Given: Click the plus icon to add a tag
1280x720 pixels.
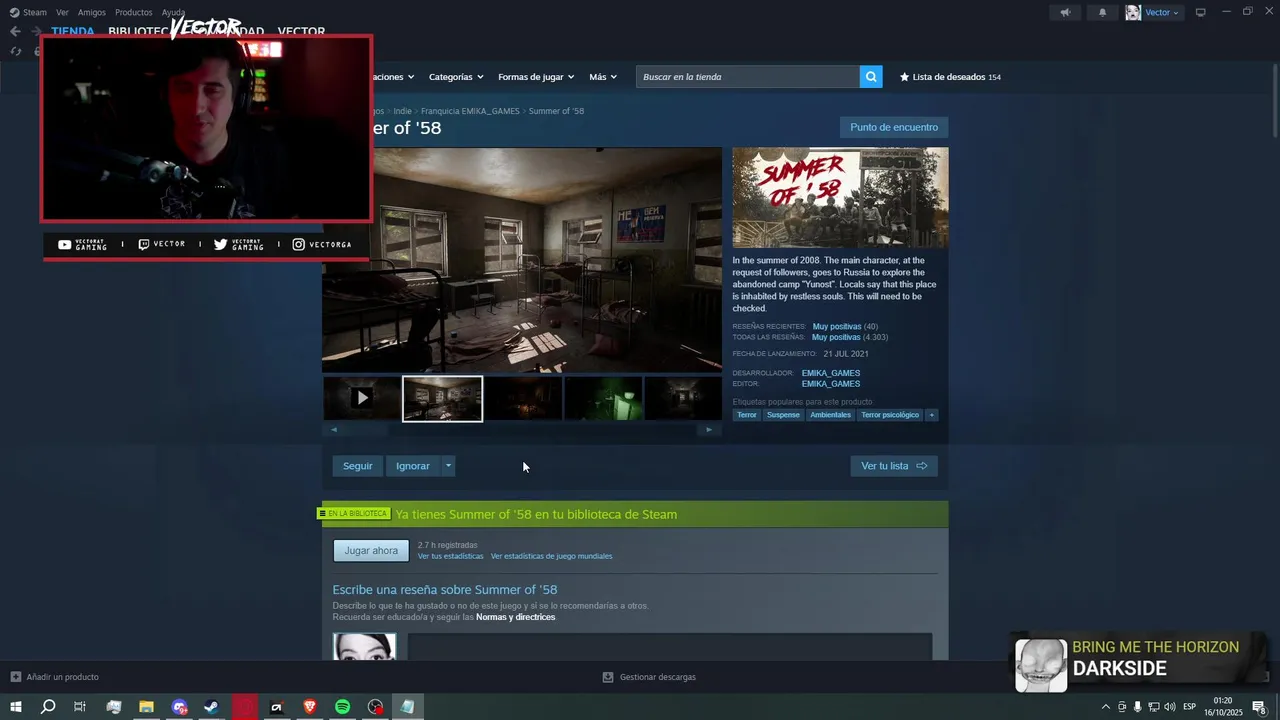Looking at the screenshot, I should pos(931,415).
